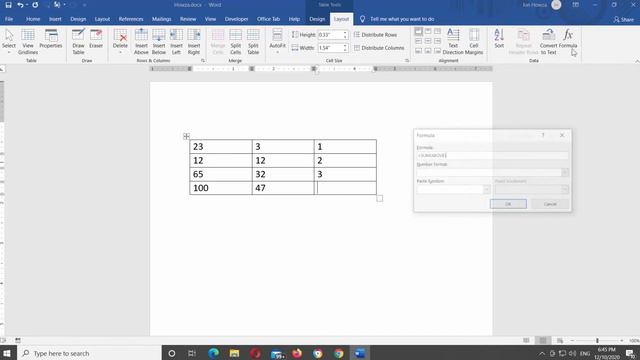Click the table cell containing 47

[x=283, y=188]
